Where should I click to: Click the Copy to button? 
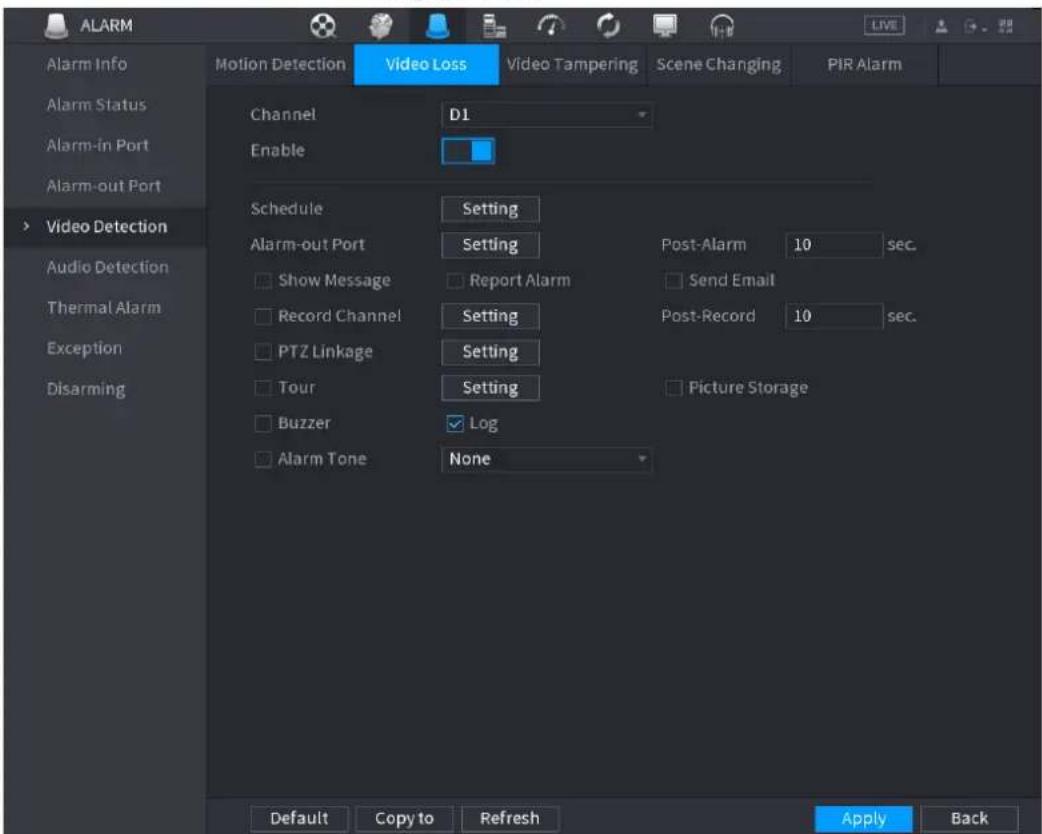[404, 819]
